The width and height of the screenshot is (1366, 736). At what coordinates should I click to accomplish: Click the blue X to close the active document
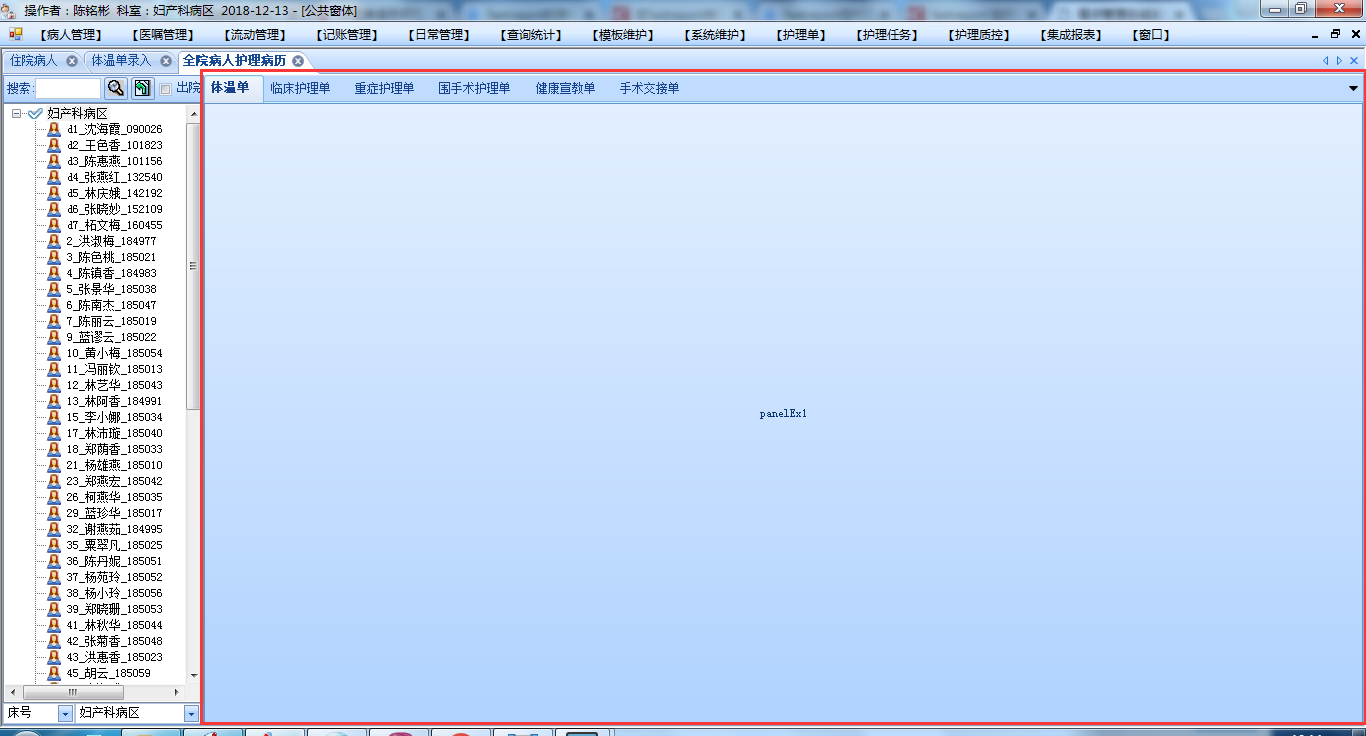tap(1354, 61)
